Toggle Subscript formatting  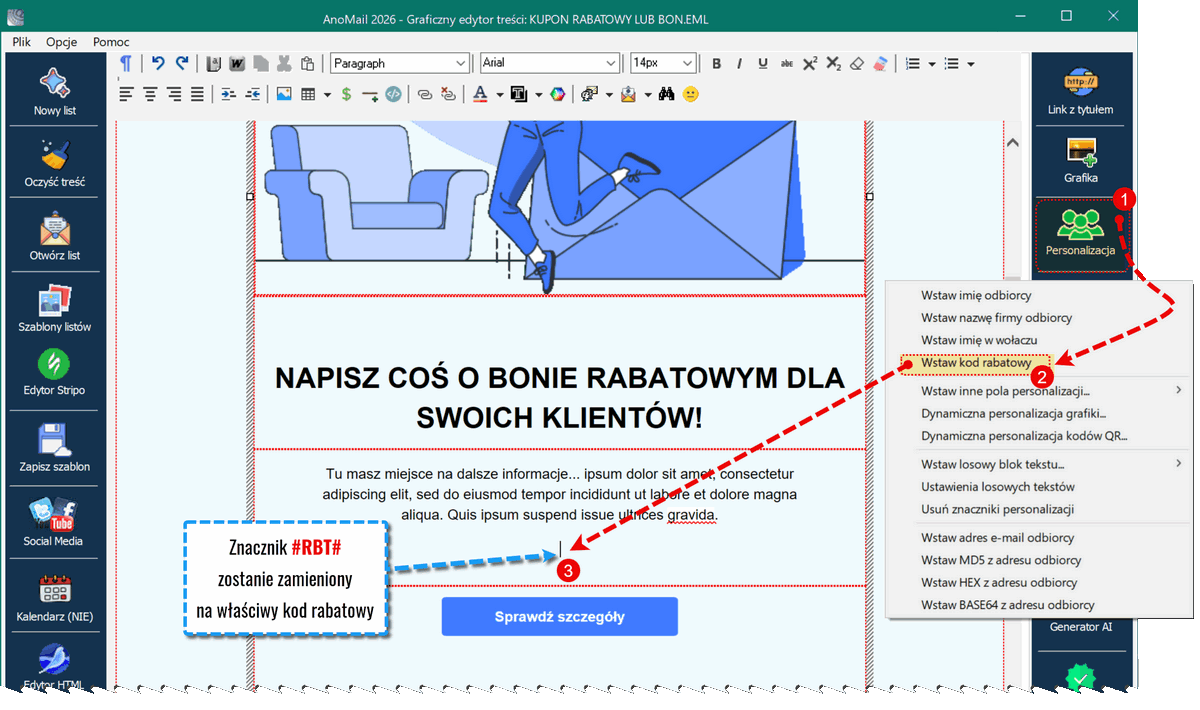pyautogui.click(x=833, y=63)
